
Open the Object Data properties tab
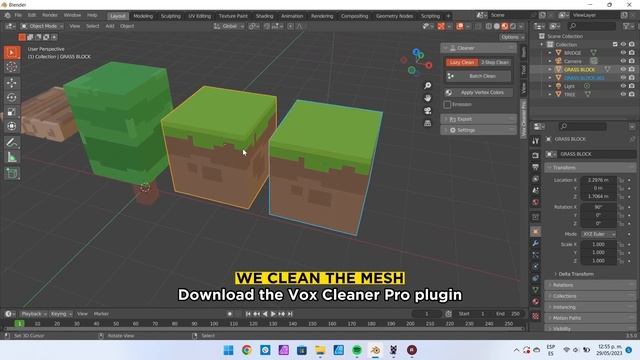point(536,290)
